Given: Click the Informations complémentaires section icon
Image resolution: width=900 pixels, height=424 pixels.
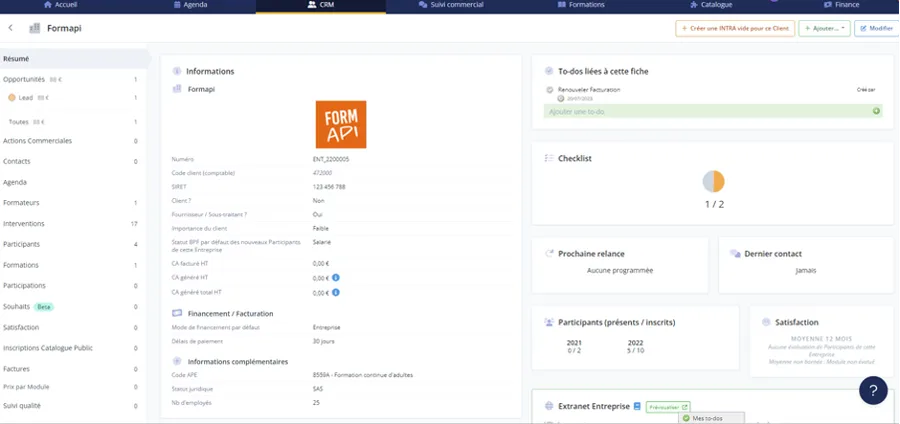Looking at the screenshot, I should 177,361.
